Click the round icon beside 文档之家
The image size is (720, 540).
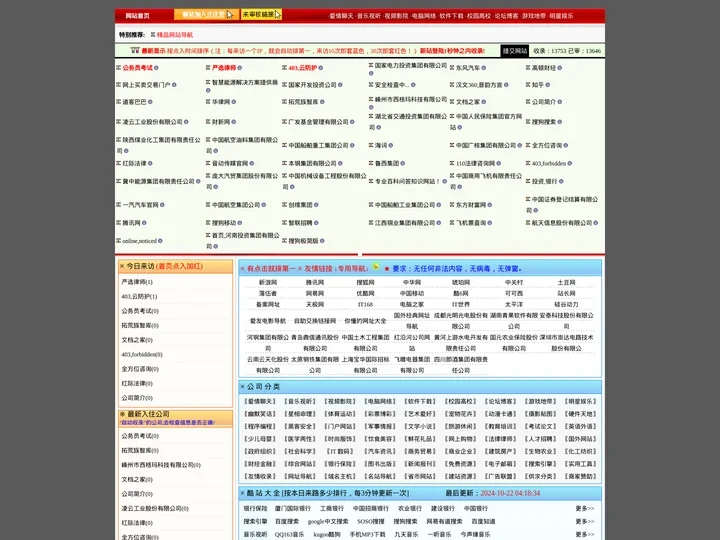click(x=484, y=102)
